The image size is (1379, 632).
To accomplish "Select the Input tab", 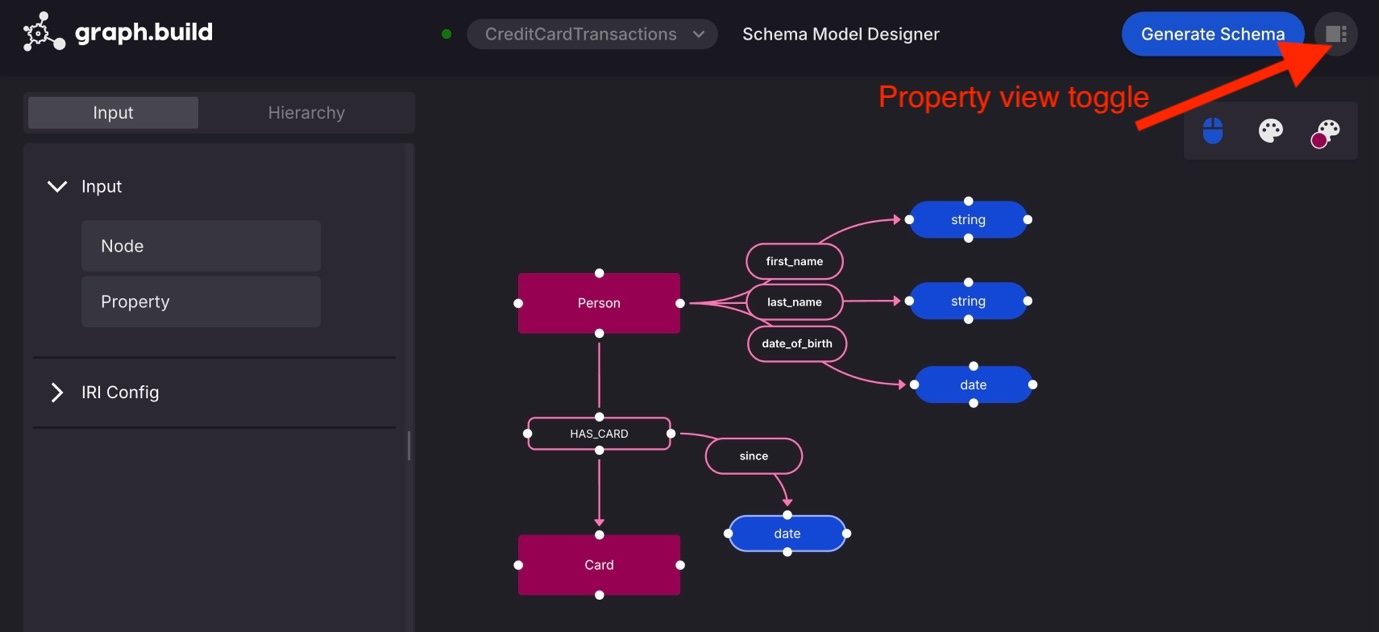I will point(113,113).
